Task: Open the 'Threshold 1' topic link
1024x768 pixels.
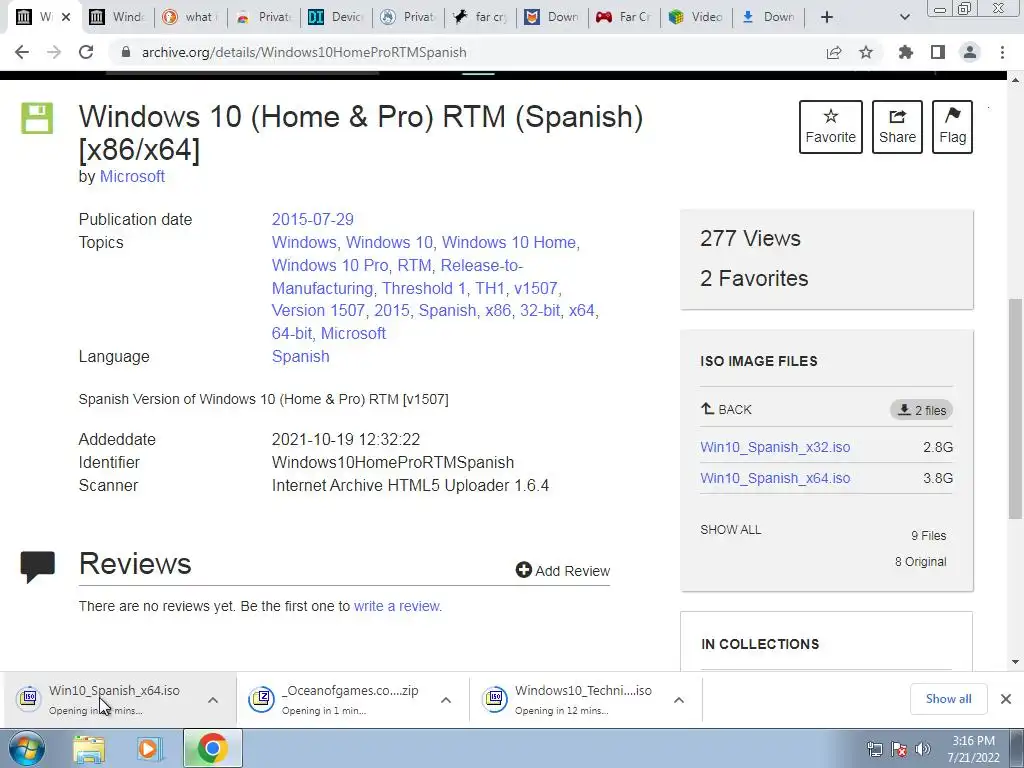Action: coord(424,288)
